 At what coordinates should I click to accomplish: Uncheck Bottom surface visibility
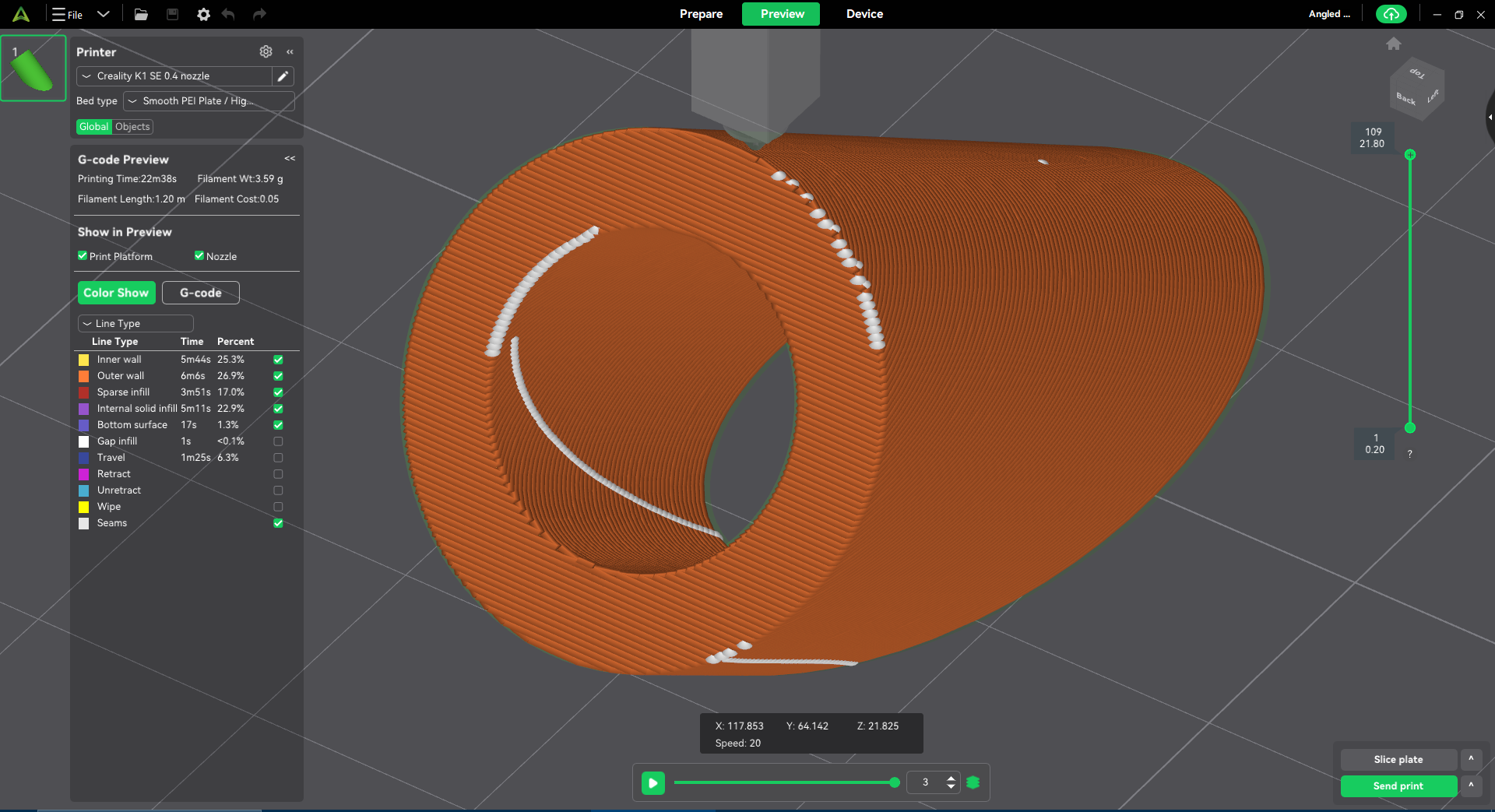pos(278,425)
